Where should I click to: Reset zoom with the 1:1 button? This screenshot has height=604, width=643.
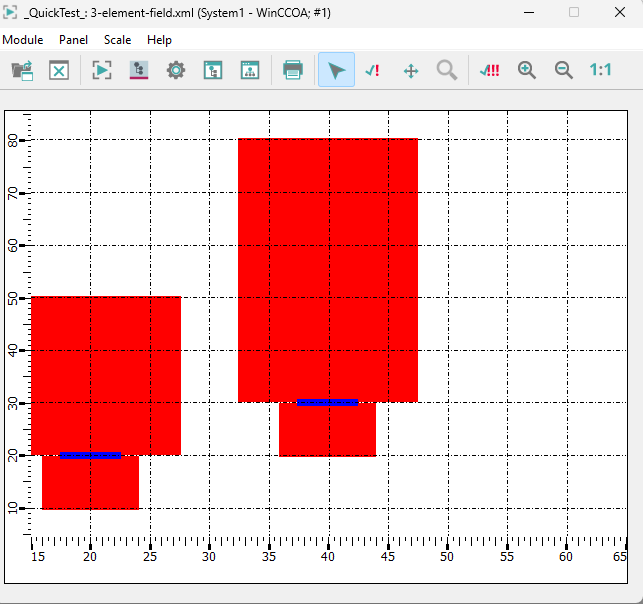tap(601, 70)
